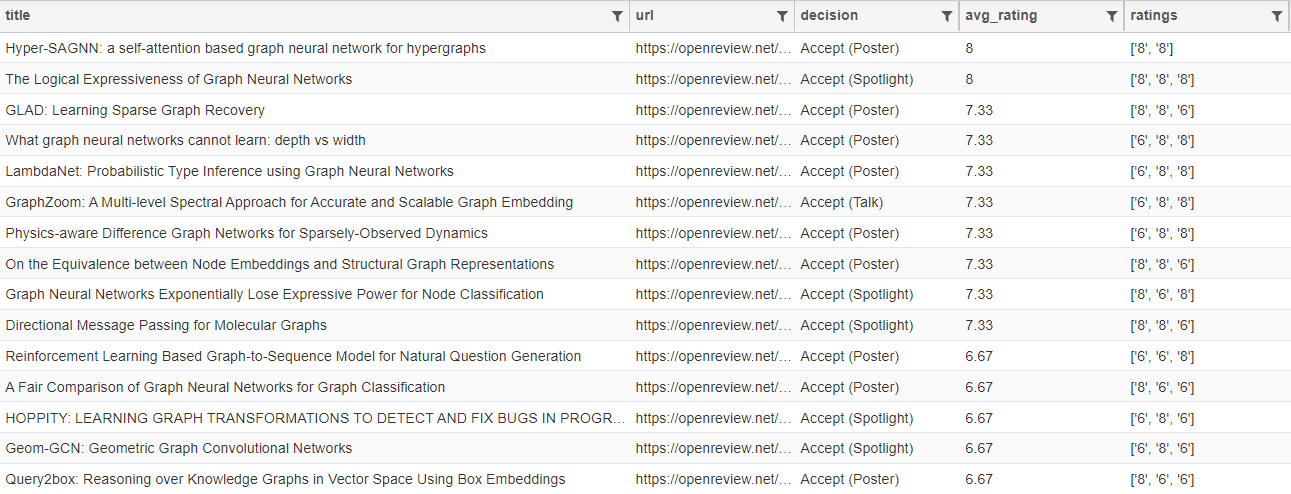Open the title column filter icon

617,16
